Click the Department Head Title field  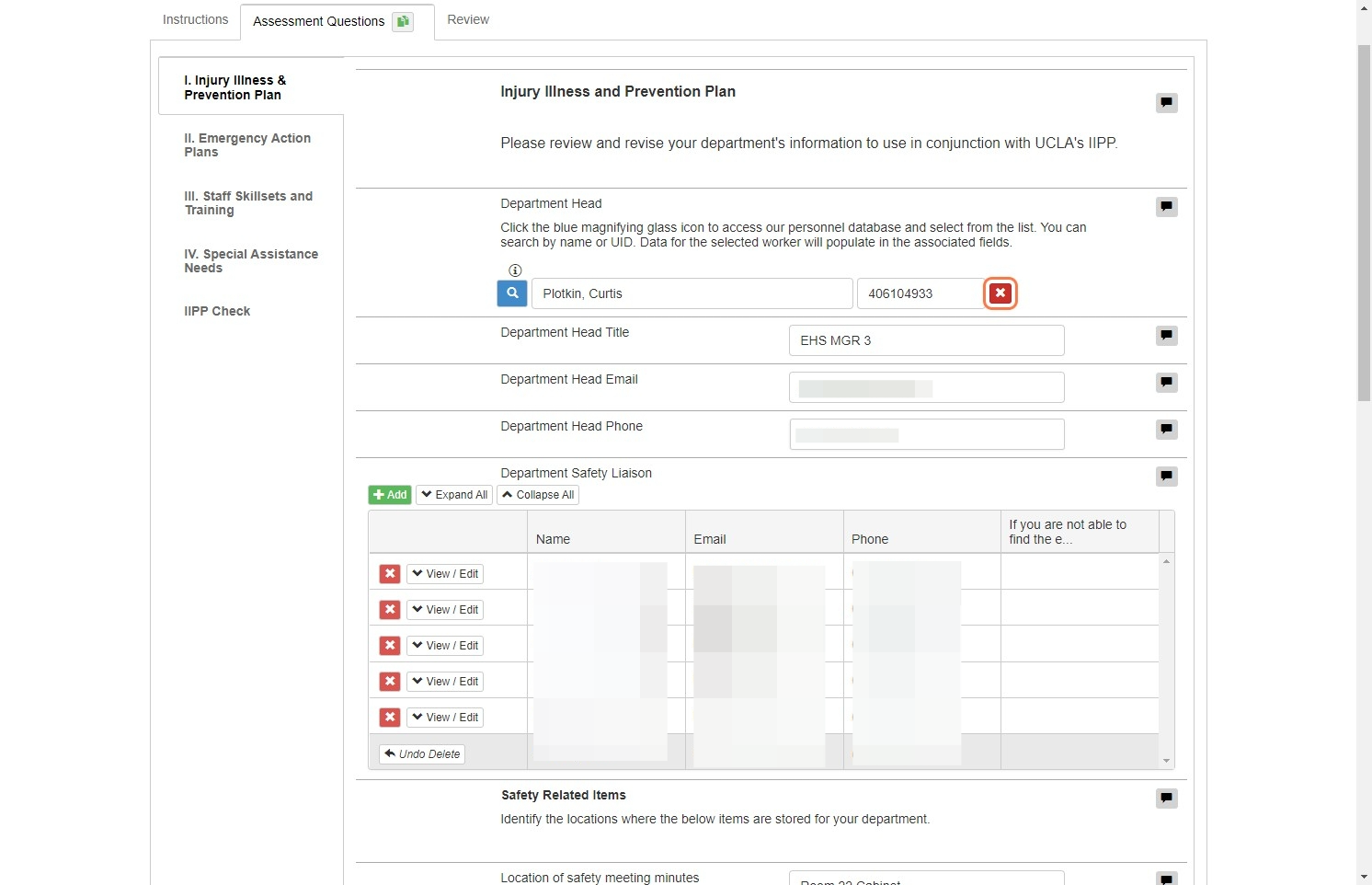pos(927,340)
